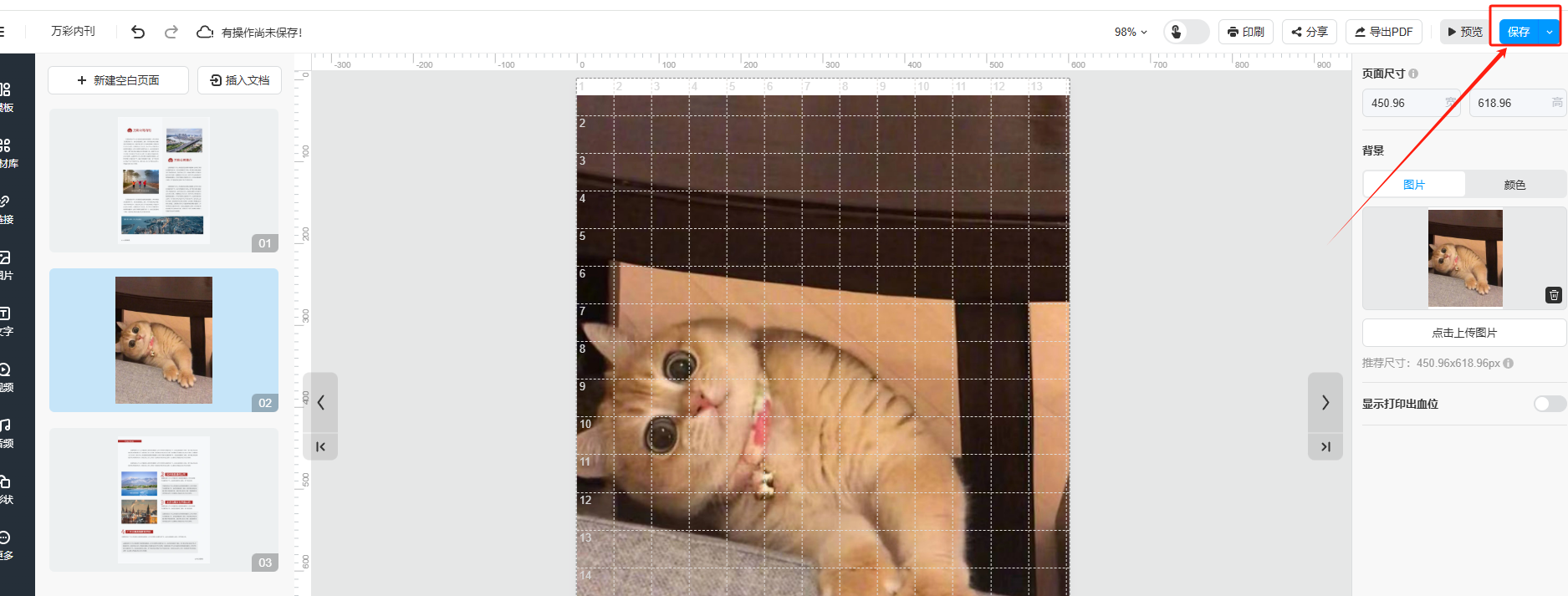This screenshot has height=596, width=1568.
Task: Toggle the 显示打印出血位 switch
Action: pyautogui.click(x=1549, y=404)
